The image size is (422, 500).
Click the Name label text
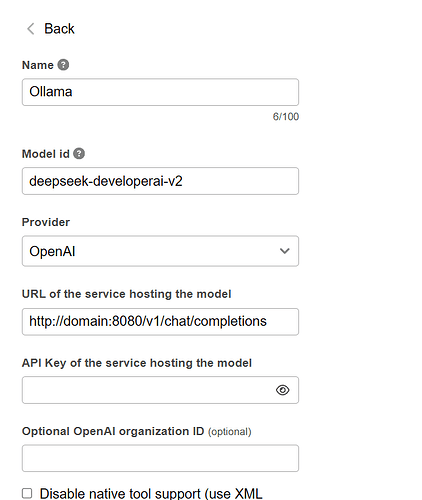pyautogui.click(x=38, y=65)
